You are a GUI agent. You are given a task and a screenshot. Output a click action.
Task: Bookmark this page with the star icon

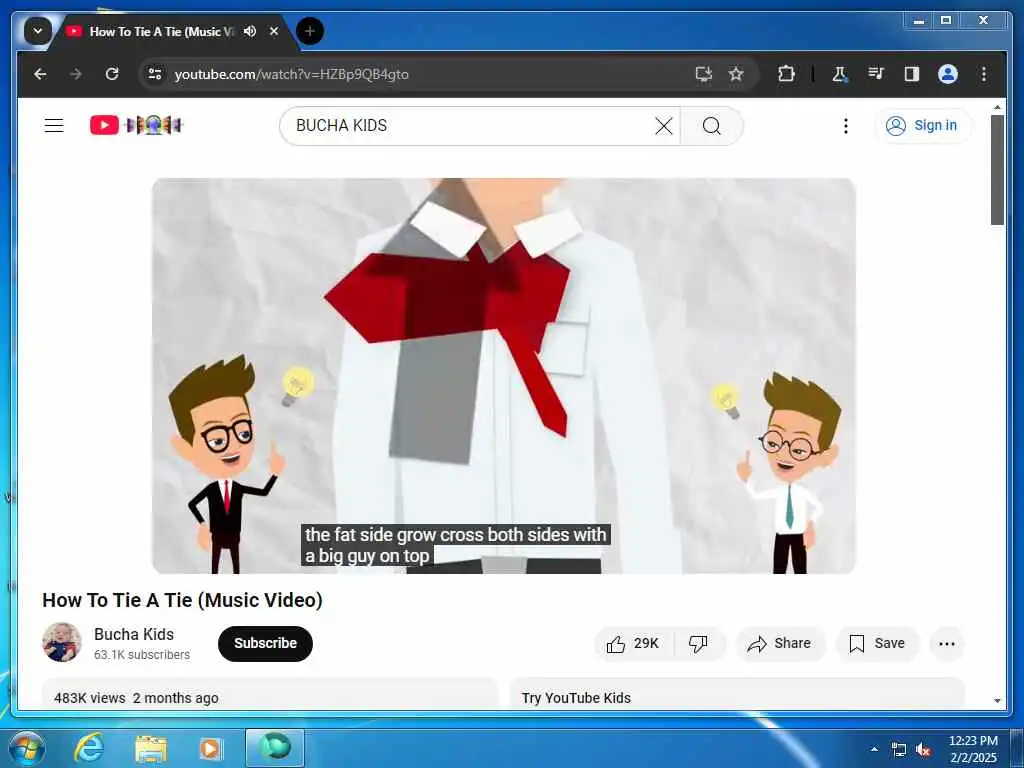[x=736, y=74]
